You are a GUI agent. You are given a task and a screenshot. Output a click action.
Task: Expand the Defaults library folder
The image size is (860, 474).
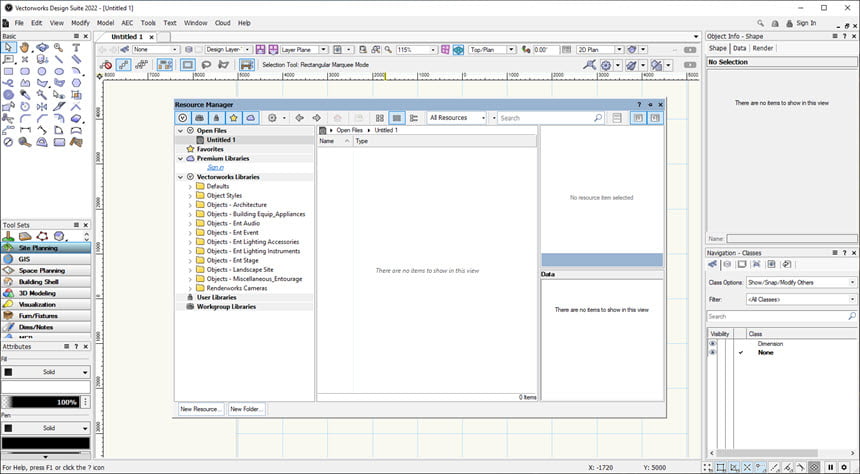point(190,187)
